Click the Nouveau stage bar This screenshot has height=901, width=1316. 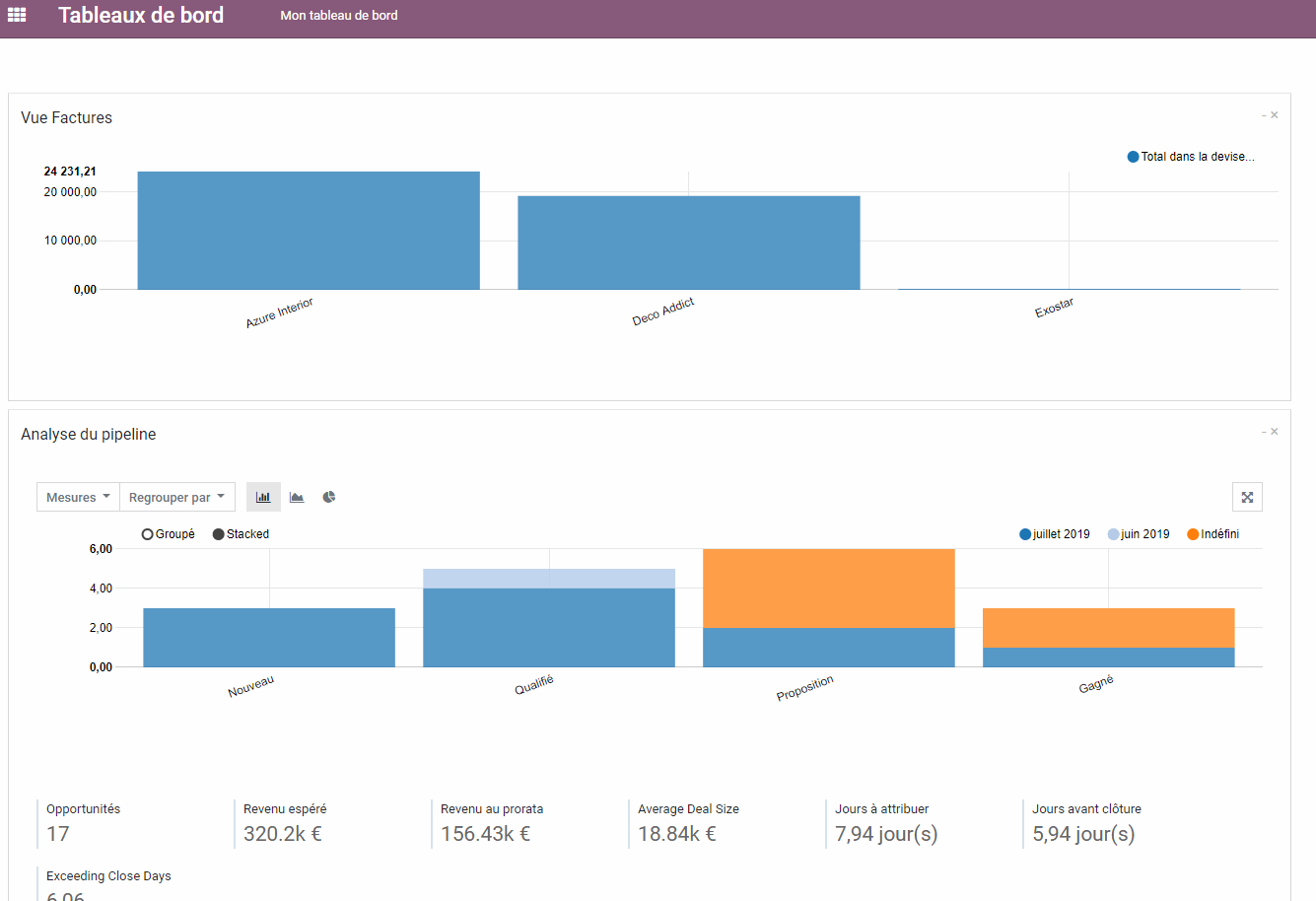[269, 638]
